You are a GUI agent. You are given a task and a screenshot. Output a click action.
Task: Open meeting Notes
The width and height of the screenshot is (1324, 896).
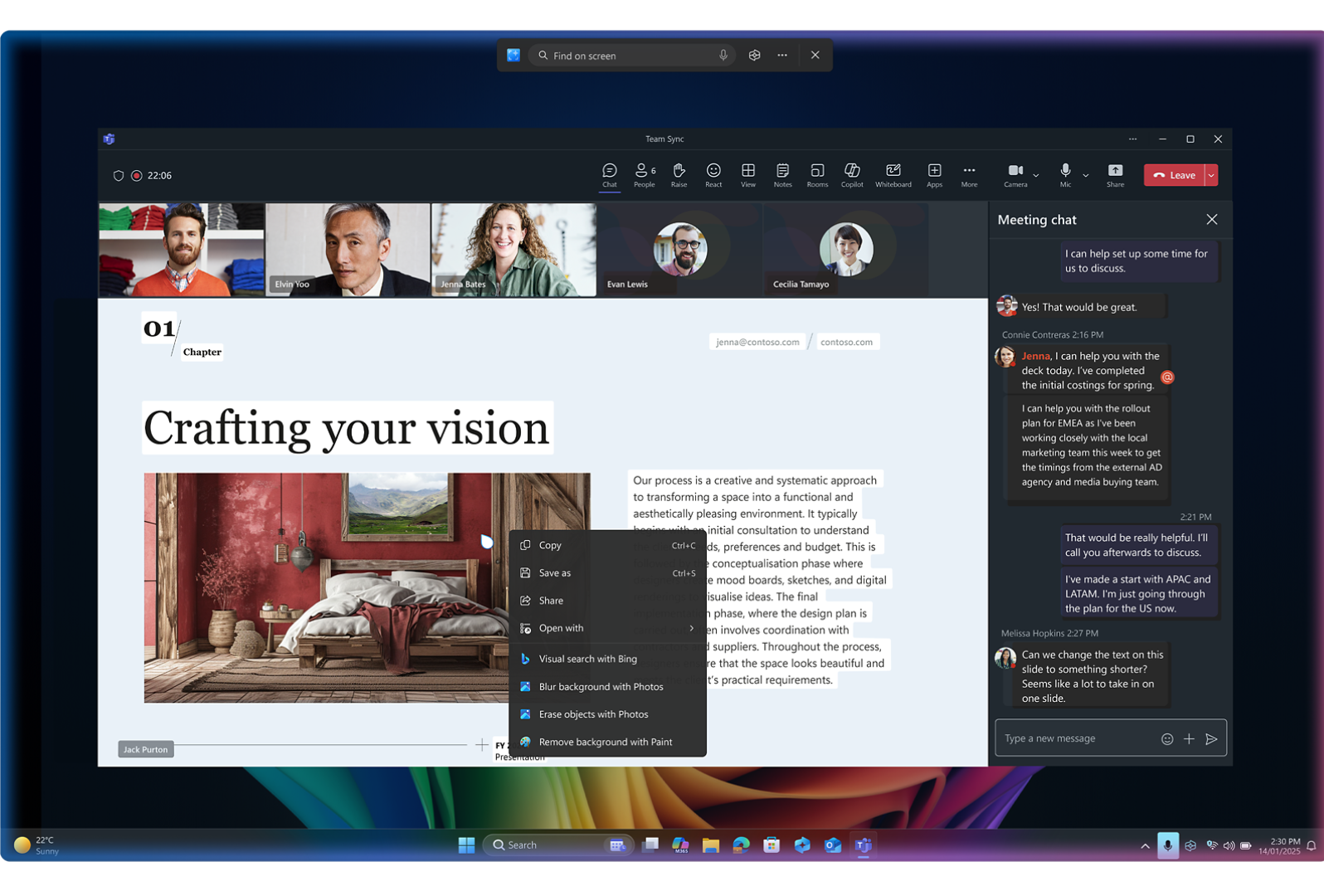click(782, 174)
